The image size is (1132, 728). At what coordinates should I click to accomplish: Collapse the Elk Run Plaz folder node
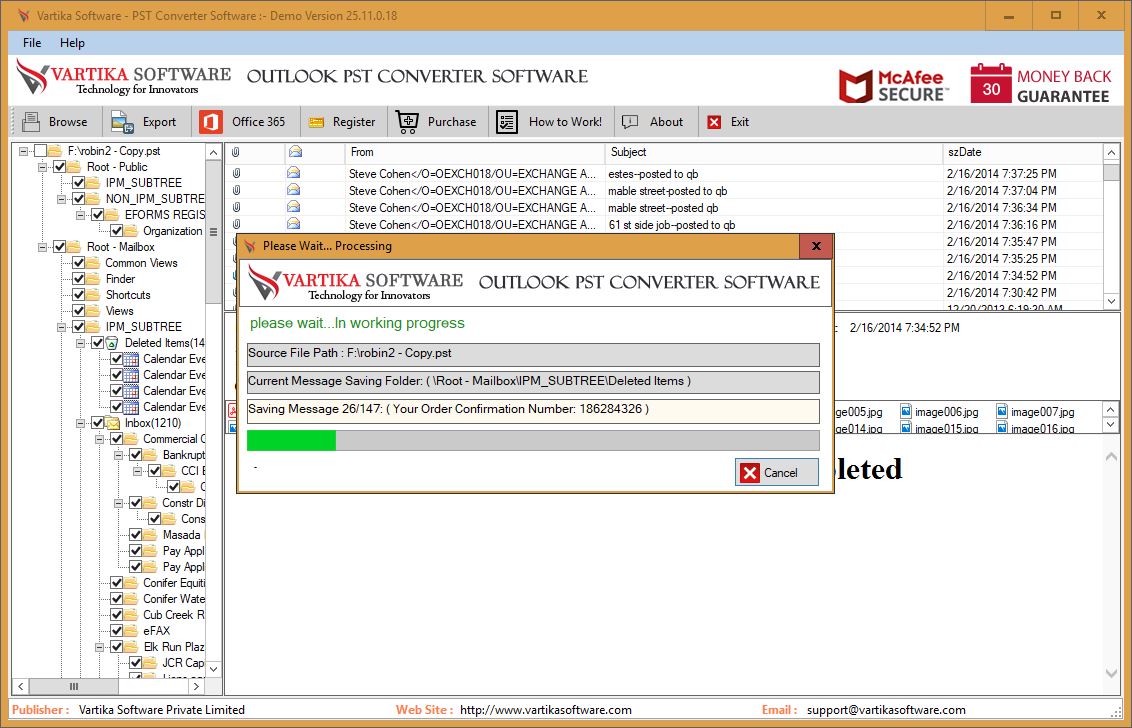(100, 646)
